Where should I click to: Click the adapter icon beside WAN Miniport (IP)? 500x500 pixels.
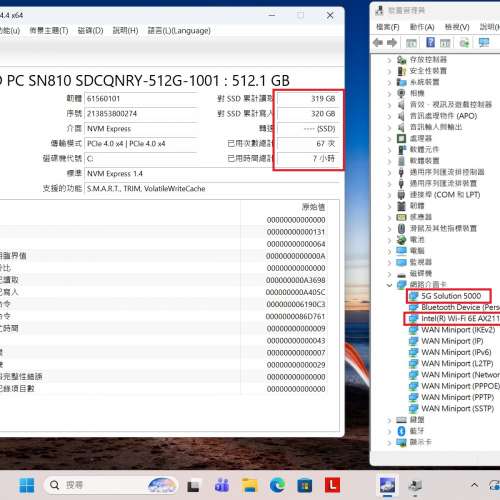[x=413, y=341]
